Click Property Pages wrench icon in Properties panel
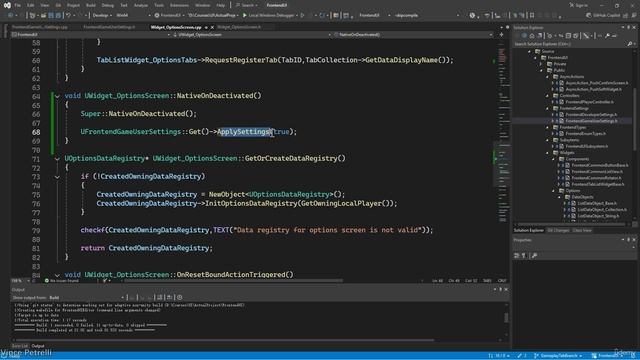This screenshot has width=640, height=360. coord(534,256)
